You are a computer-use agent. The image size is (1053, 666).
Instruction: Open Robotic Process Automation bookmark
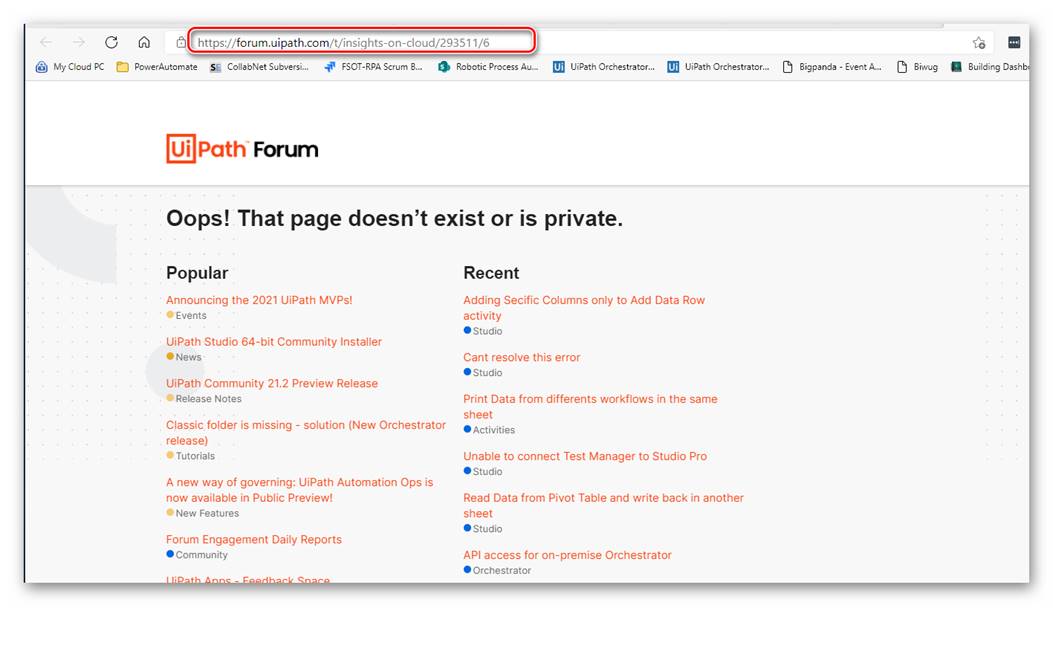(x=488, y=66)
